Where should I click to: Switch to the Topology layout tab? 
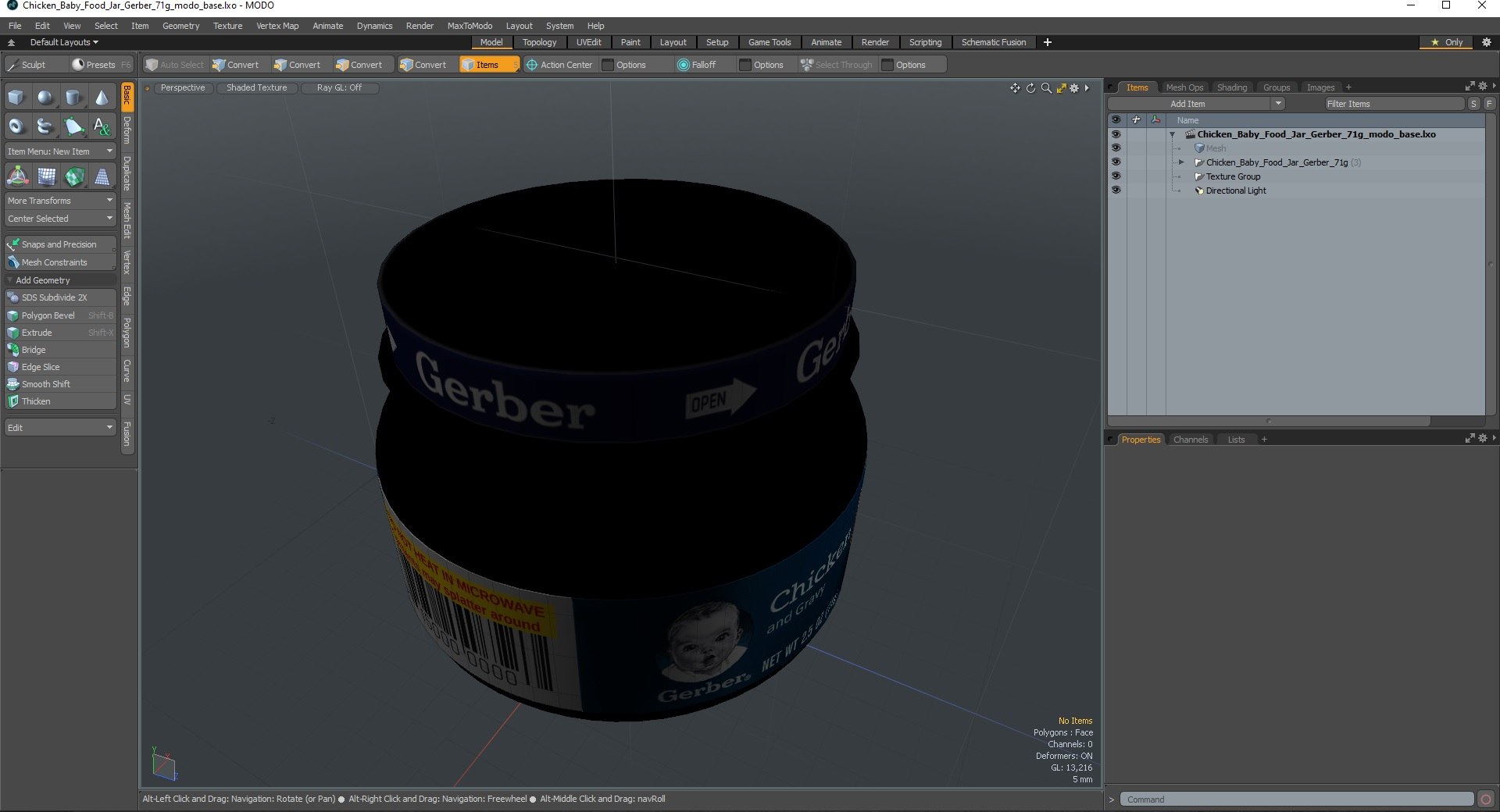click(539, 42)
